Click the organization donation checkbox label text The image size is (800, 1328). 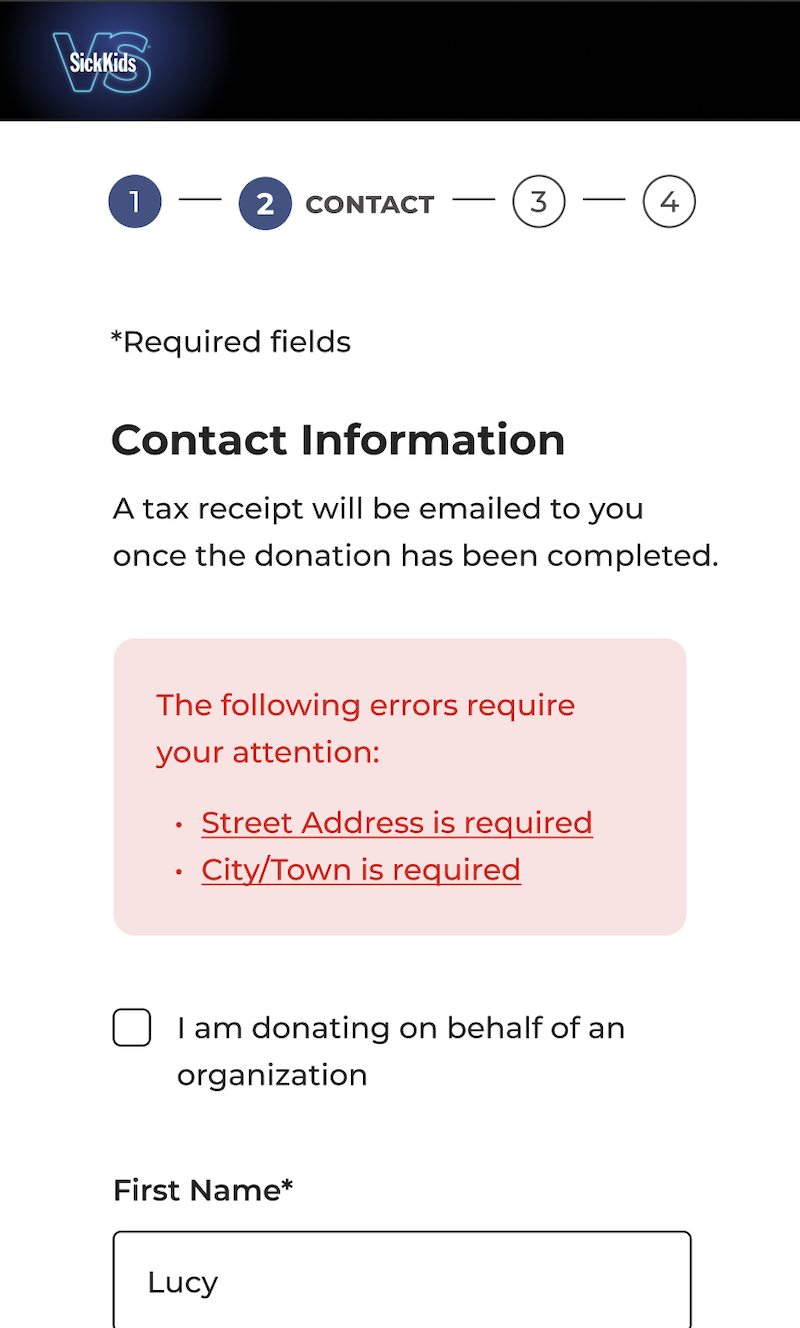point(401,1051)
